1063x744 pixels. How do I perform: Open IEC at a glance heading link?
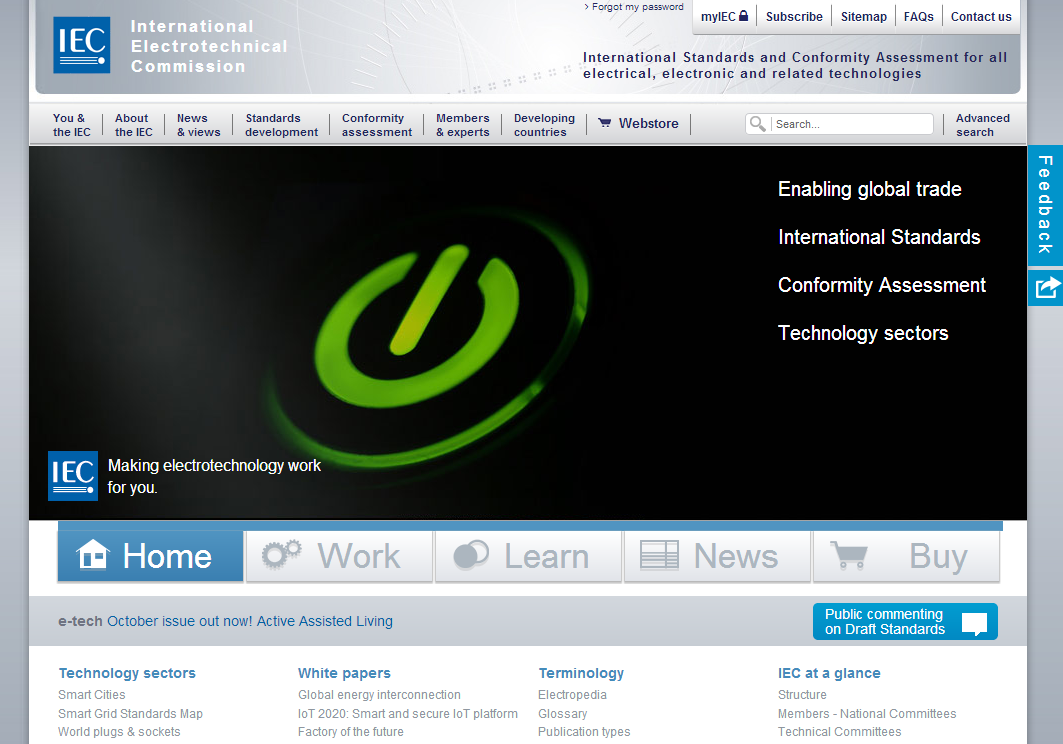click(829, 673)
